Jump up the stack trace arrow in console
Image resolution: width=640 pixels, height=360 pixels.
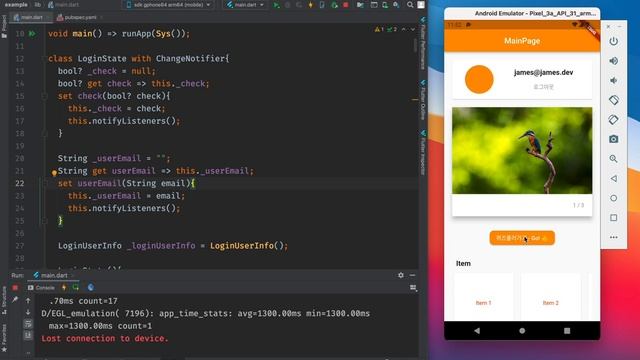pyautogui.click(x=28, y=301)
